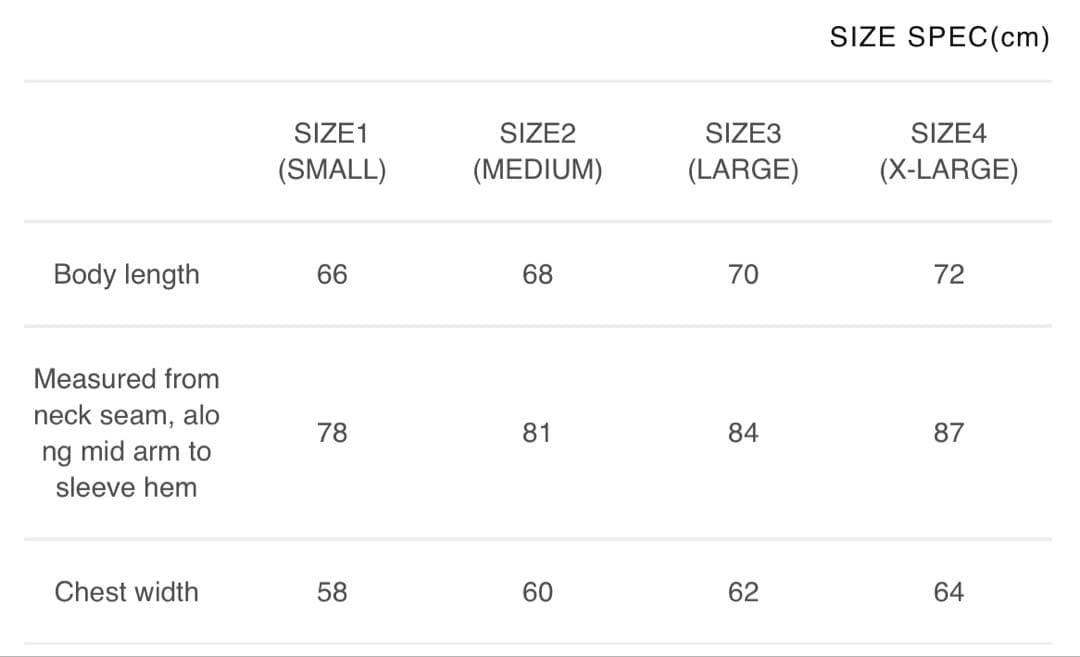This screenshot has width=1080, height=657.
Task: Select the SIZE2 (MEDIUM) column header
Action: click(537, 151)
